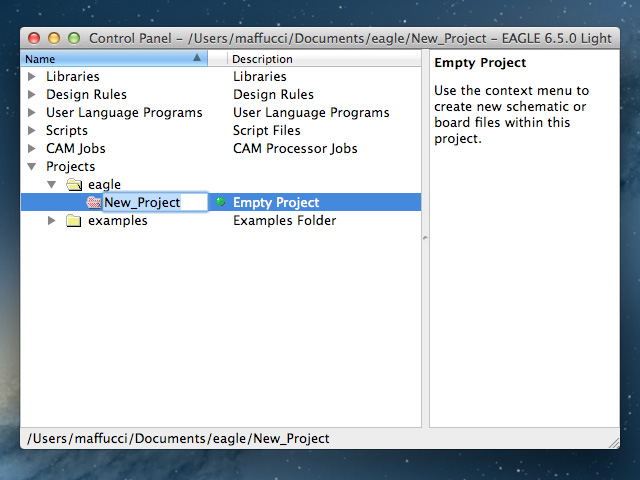Click the panel splitter handle
Screen dimensions: 640x480
coord(425,238)
